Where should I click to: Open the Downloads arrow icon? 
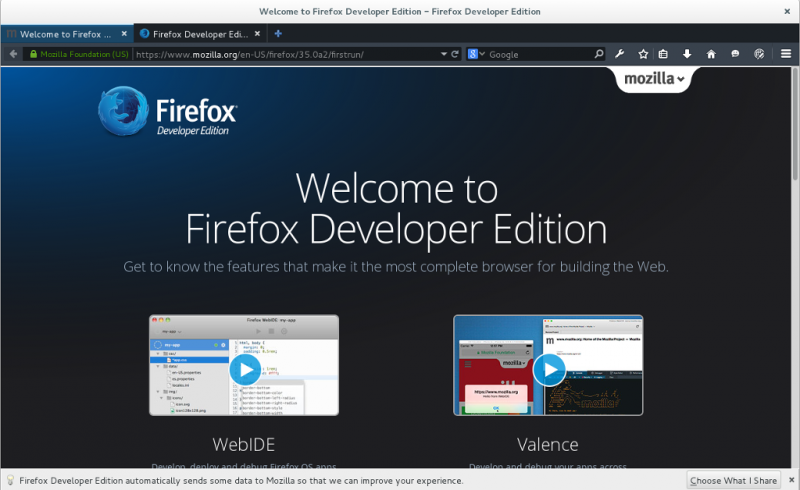pyautogui.click(x=687, y=54)
